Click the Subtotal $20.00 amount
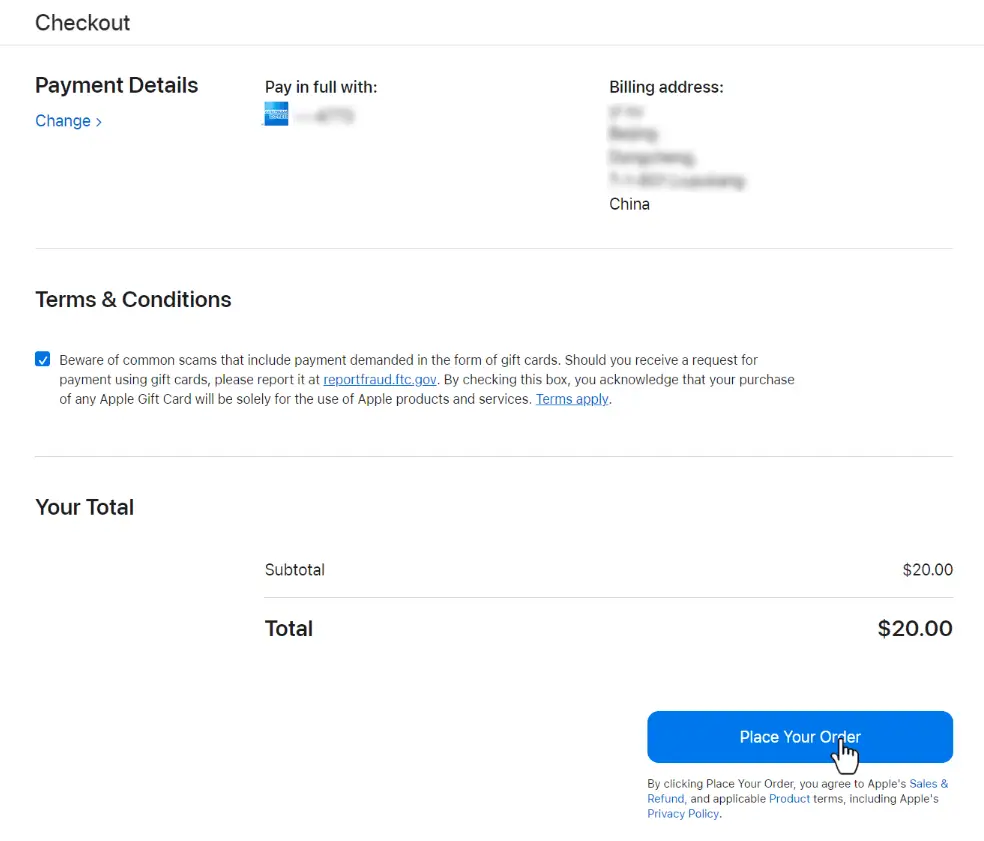The height and width of the screenshot is (841, 984). (928, 570)
